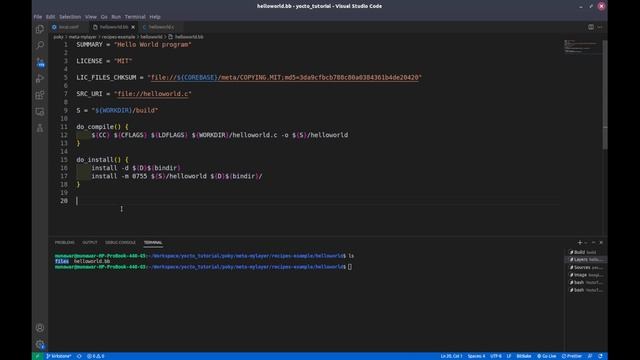Open the Edit menu
Viewport: 640px width, 360px height.
[50, 17]
